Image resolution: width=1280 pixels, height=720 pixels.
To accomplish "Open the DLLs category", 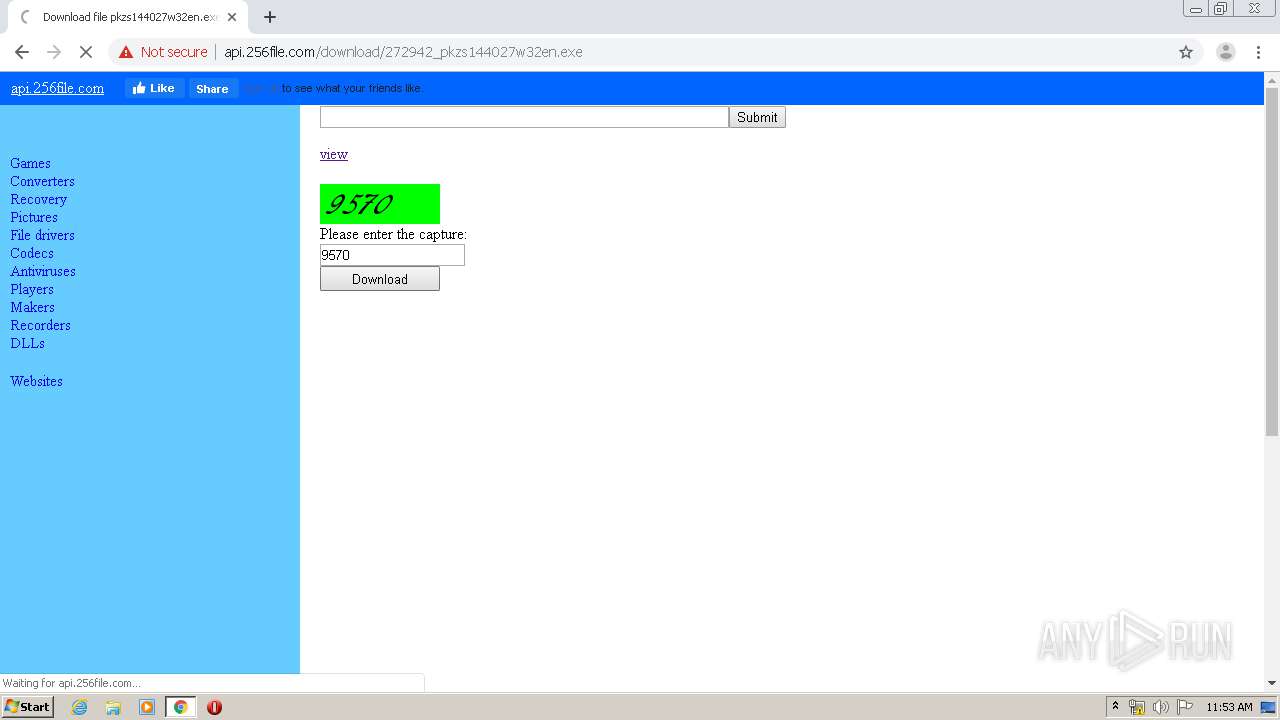I will [27, 343].
